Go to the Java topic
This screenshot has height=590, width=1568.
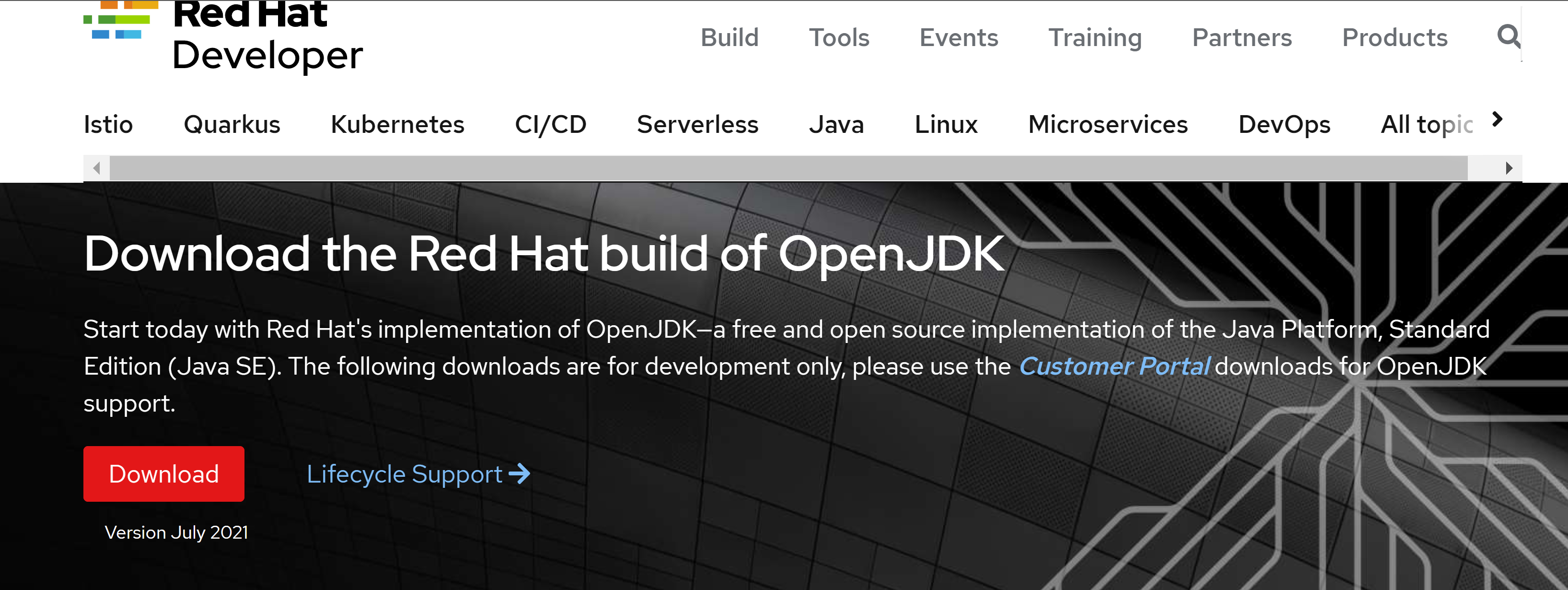click(x=836, y=124)
